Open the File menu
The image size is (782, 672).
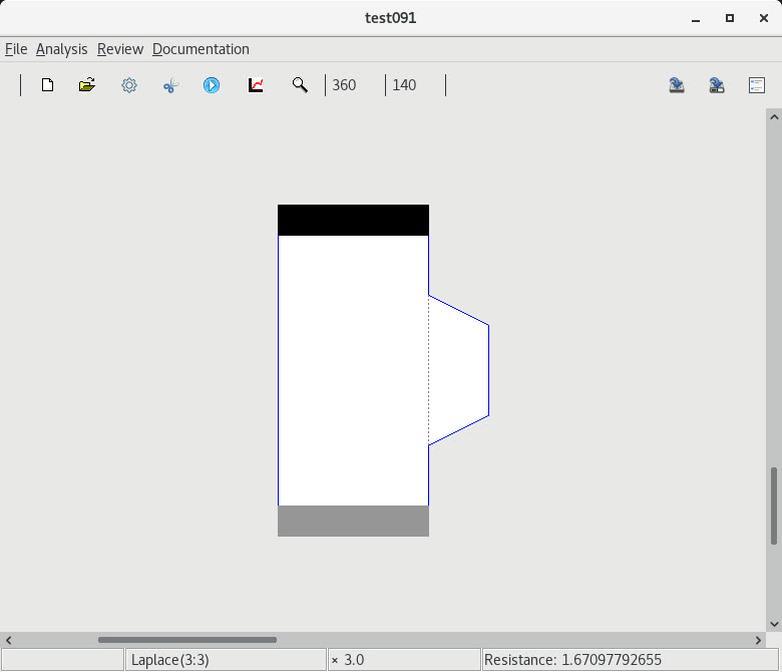[x=16, y=49]
